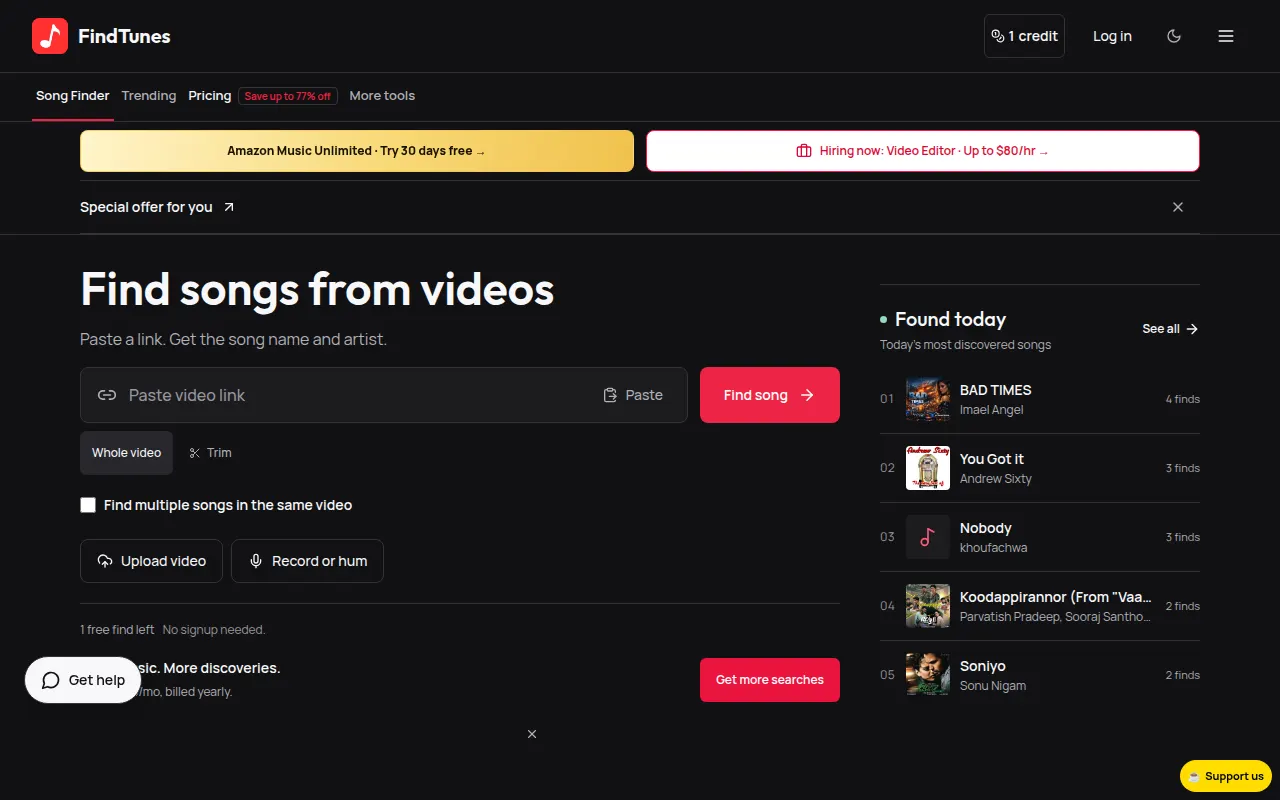The height and width of the screenshot is (800, 1280).
Task: Click the Support us coffee button
Action: (x=1227, y=776)
